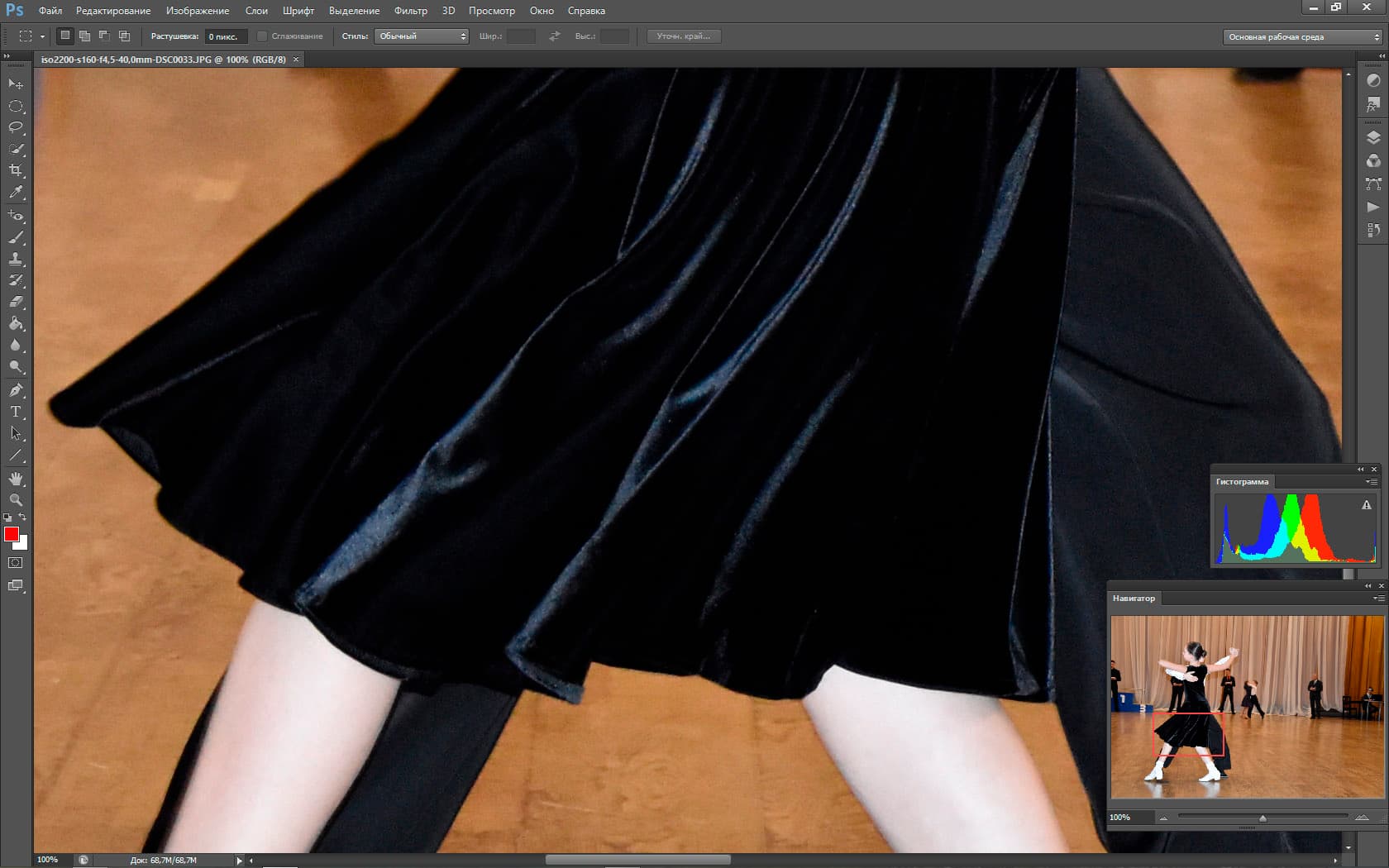The width and height of the screenshot is (1389, 868).
Task: Select the Eyedropper tool
Action: coord(16,192)
